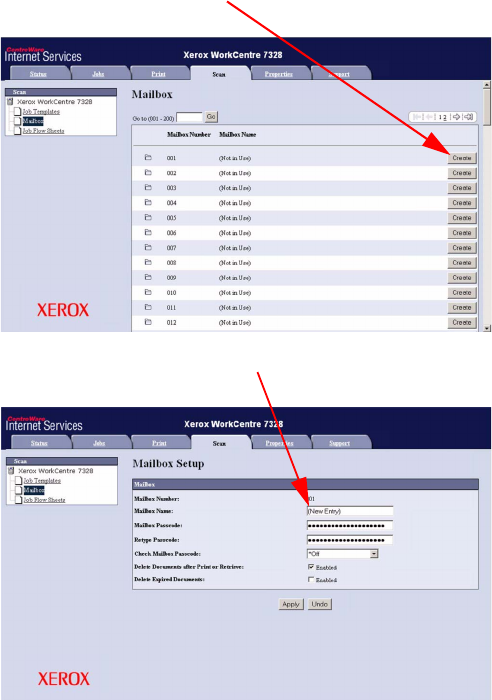
Task: Open the Status tab on the Mailbox page
Action: click(x=38, y=74)
